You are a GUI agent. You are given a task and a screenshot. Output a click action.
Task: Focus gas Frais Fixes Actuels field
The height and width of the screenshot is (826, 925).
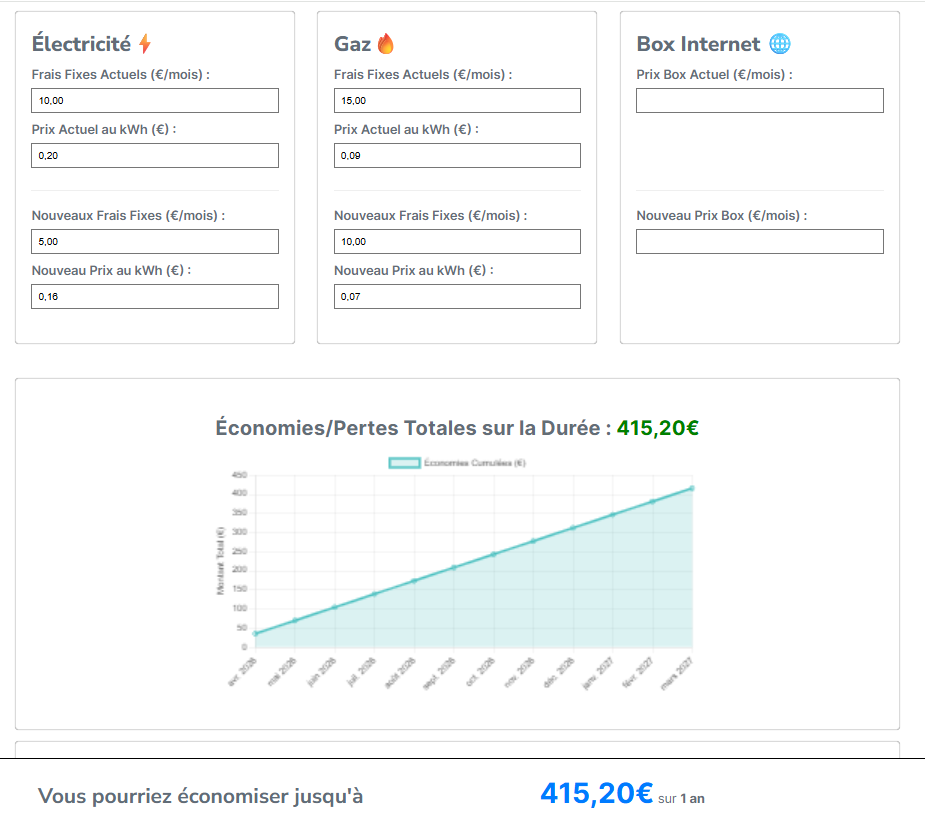[x=457, y=101]
